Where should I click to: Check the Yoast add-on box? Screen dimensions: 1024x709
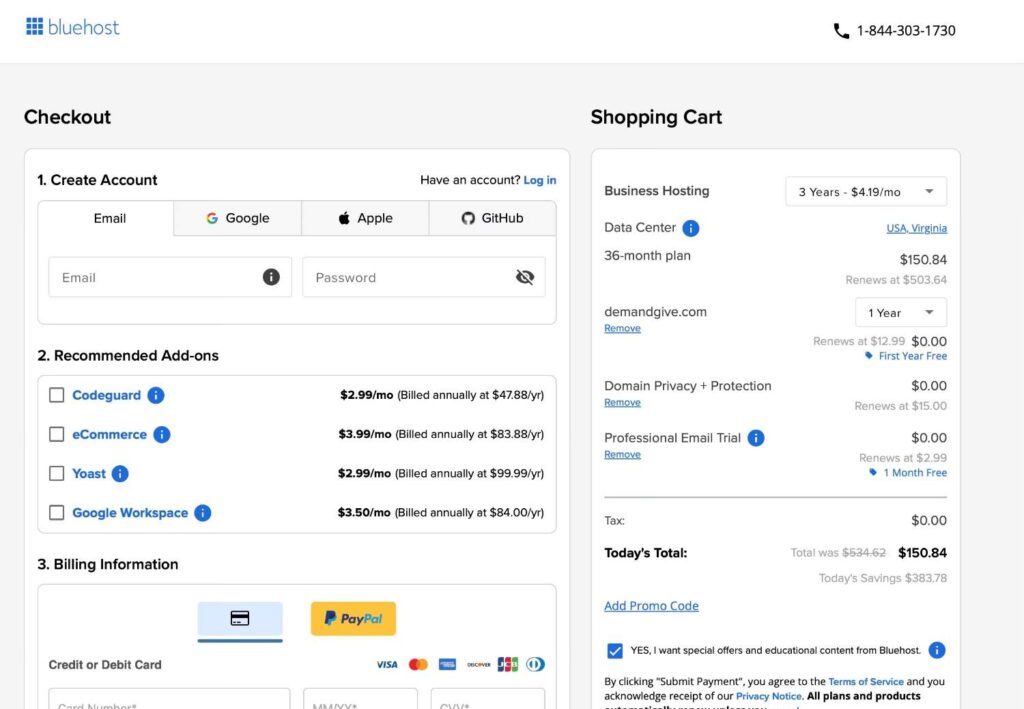(57, 473)
